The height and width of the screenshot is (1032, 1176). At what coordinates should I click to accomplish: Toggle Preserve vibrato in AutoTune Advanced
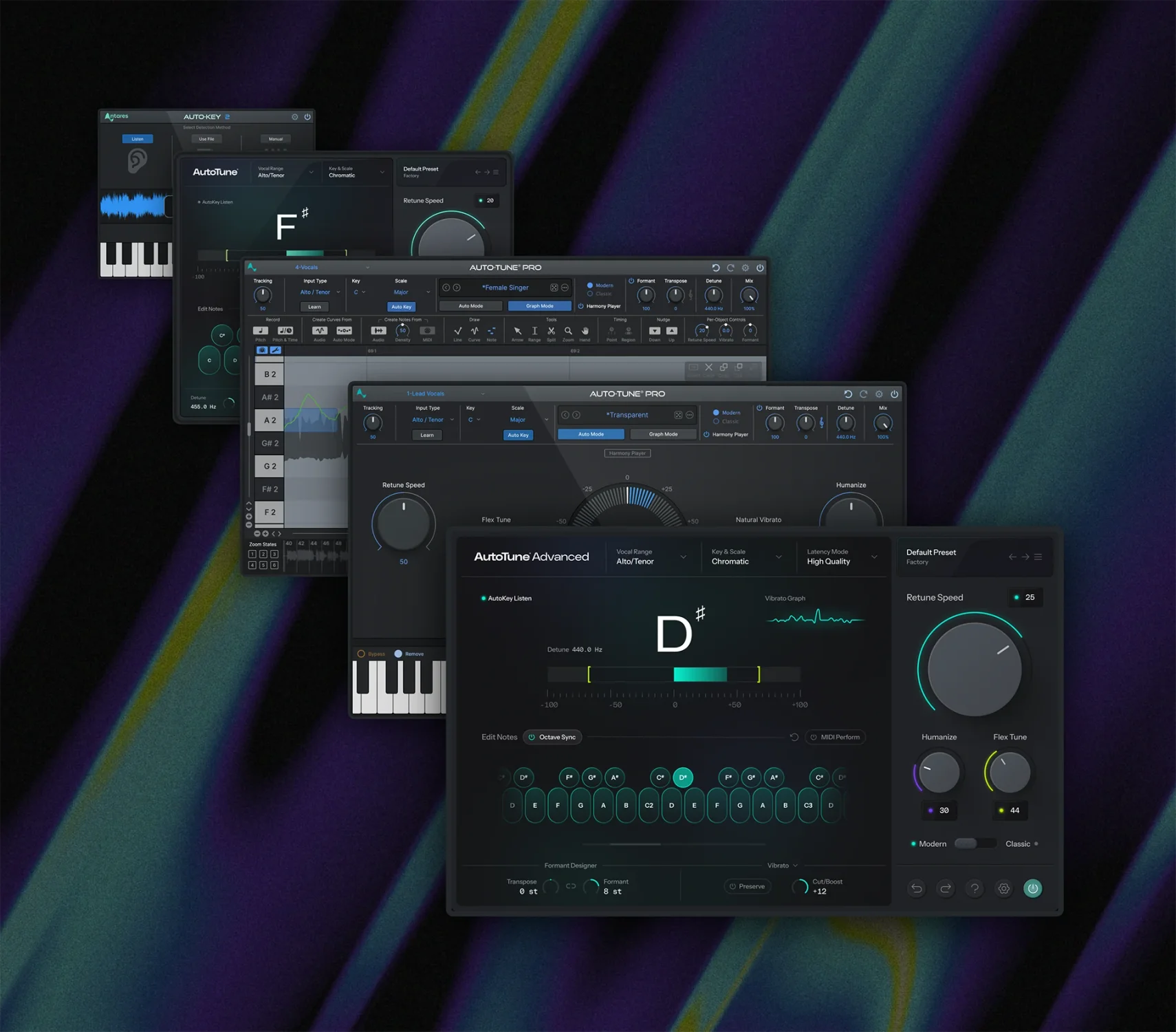(x=747, y=886)
